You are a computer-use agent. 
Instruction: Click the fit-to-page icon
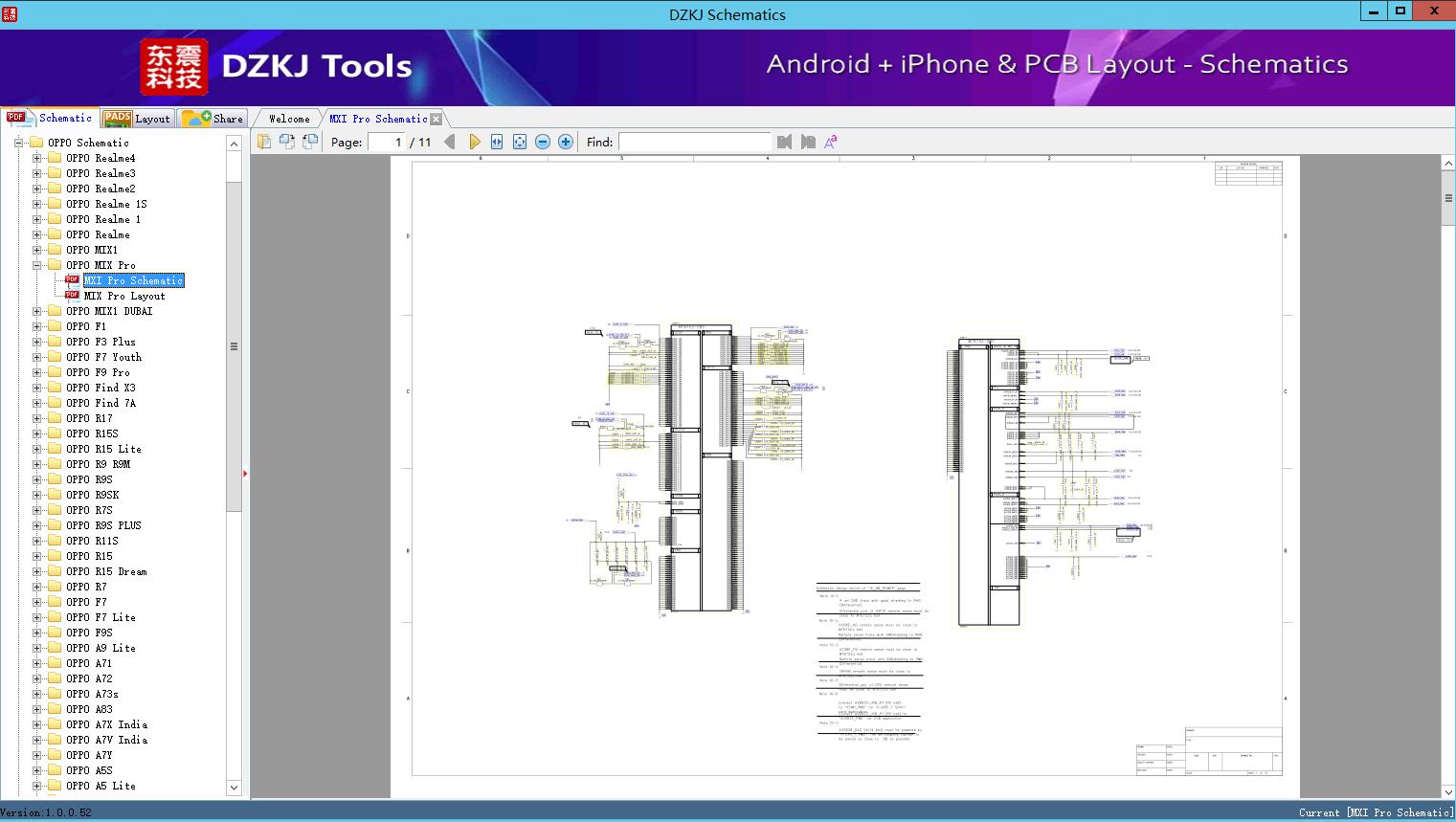(x=519, y=141)
